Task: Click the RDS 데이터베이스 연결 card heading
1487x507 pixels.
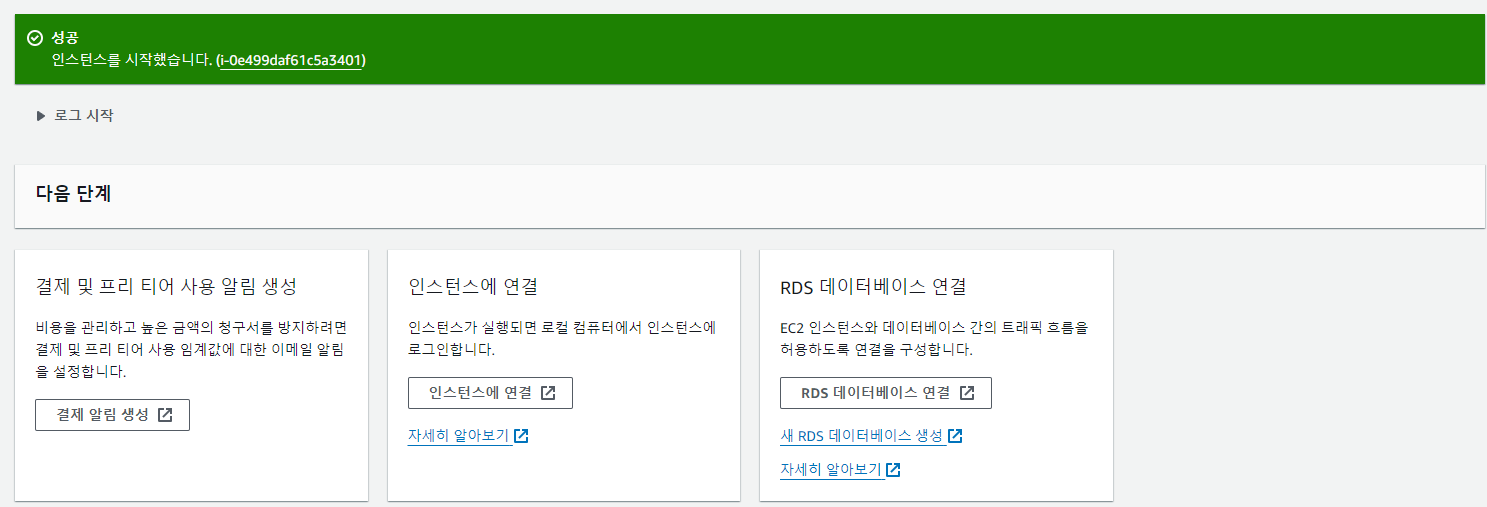Action: 873,287
